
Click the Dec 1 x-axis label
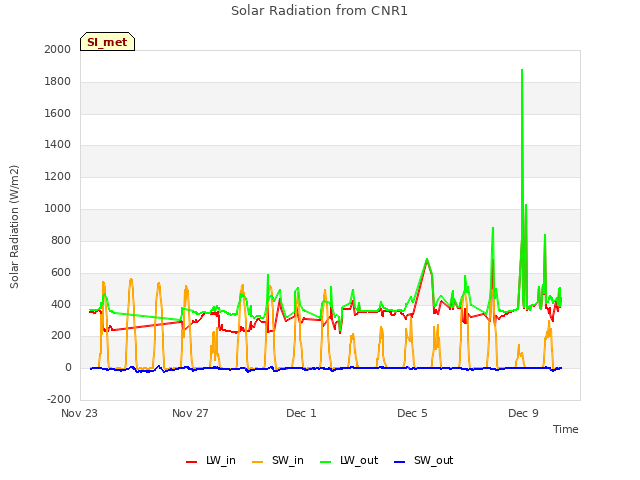pyautogui.click(x=301, y=413)
